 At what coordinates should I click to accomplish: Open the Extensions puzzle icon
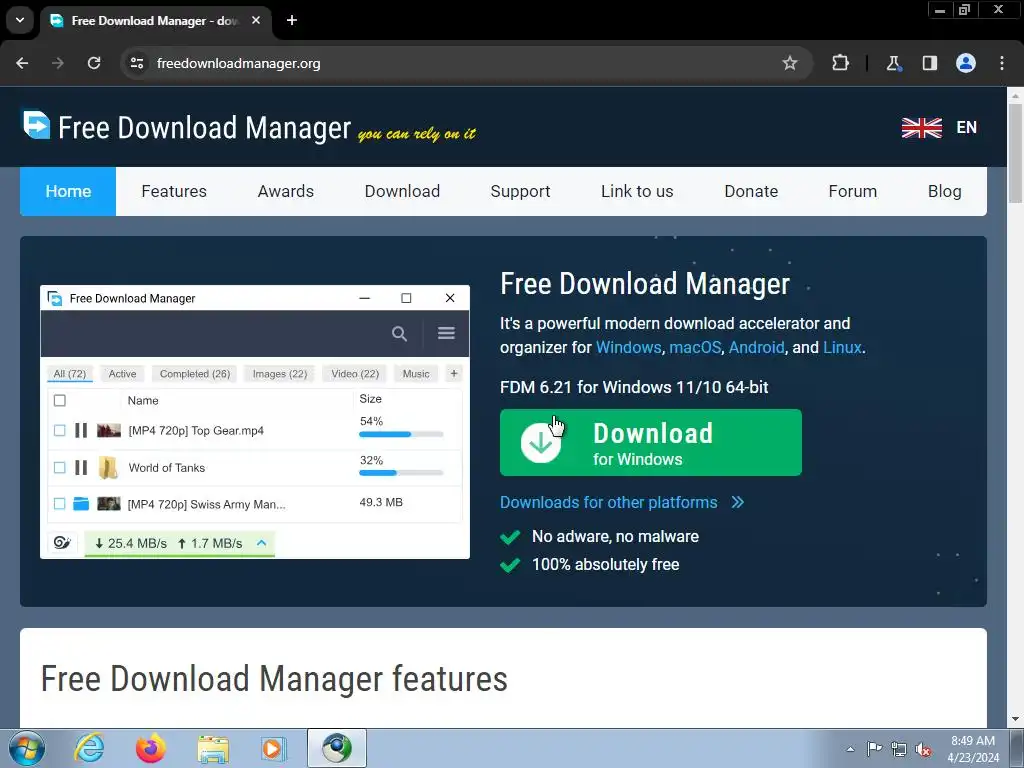click(x=840, y=63)
